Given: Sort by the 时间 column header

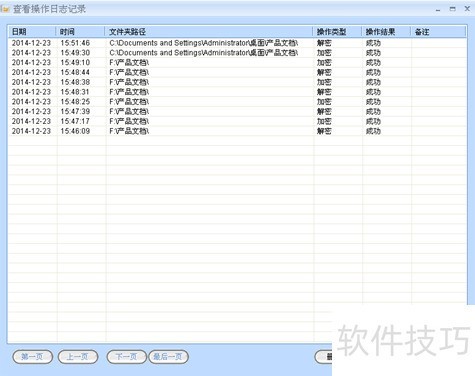Looking at the screenshot, I should pos(80,32).
